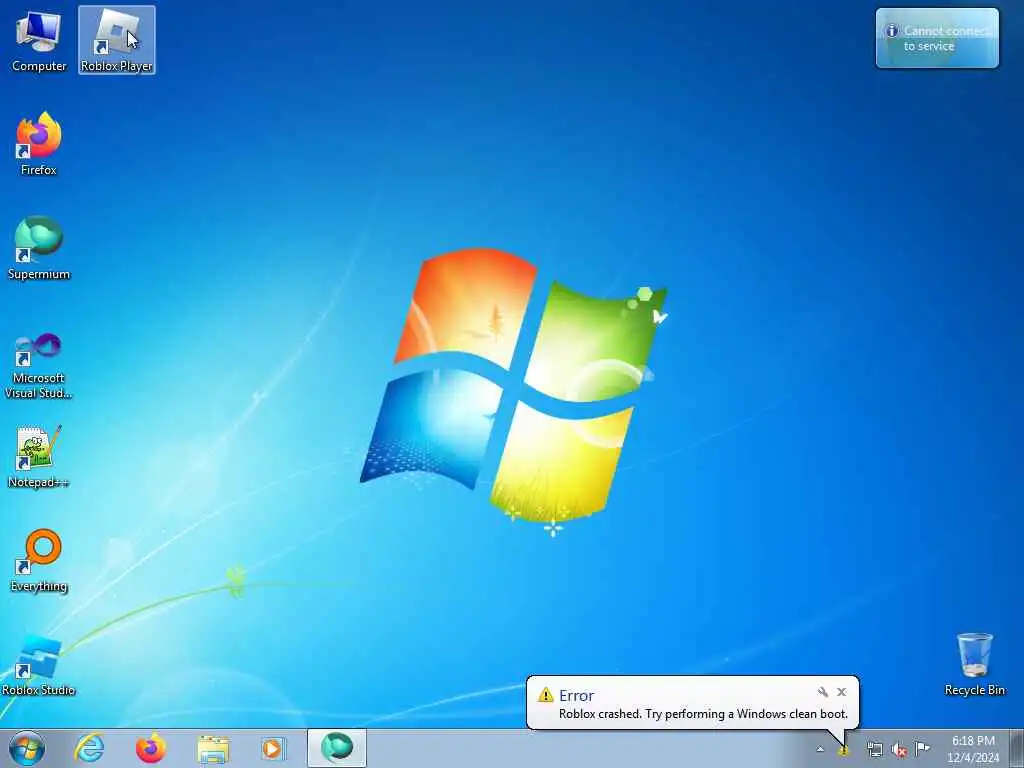Screen dimensions: 1024x768
Task: Open the muted volume tray icon
Action: click(899, 750)
